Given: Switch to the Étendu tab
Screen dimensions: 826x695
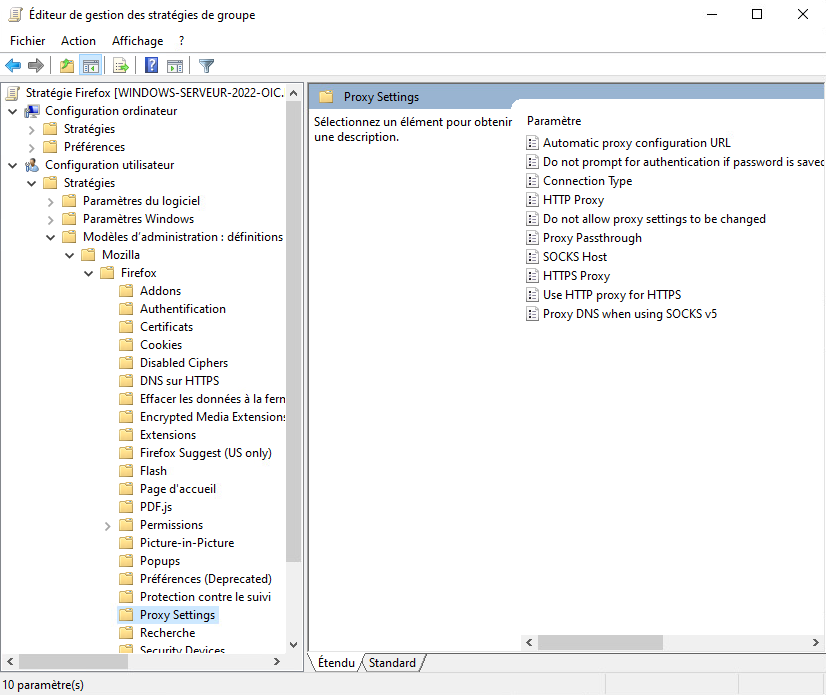Looking at the screenshot, I should point(336,662).
